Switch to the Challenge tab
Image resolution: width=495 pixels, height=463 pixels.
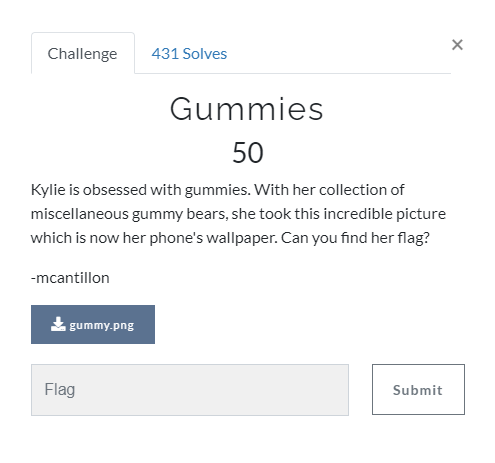[83, 53]
